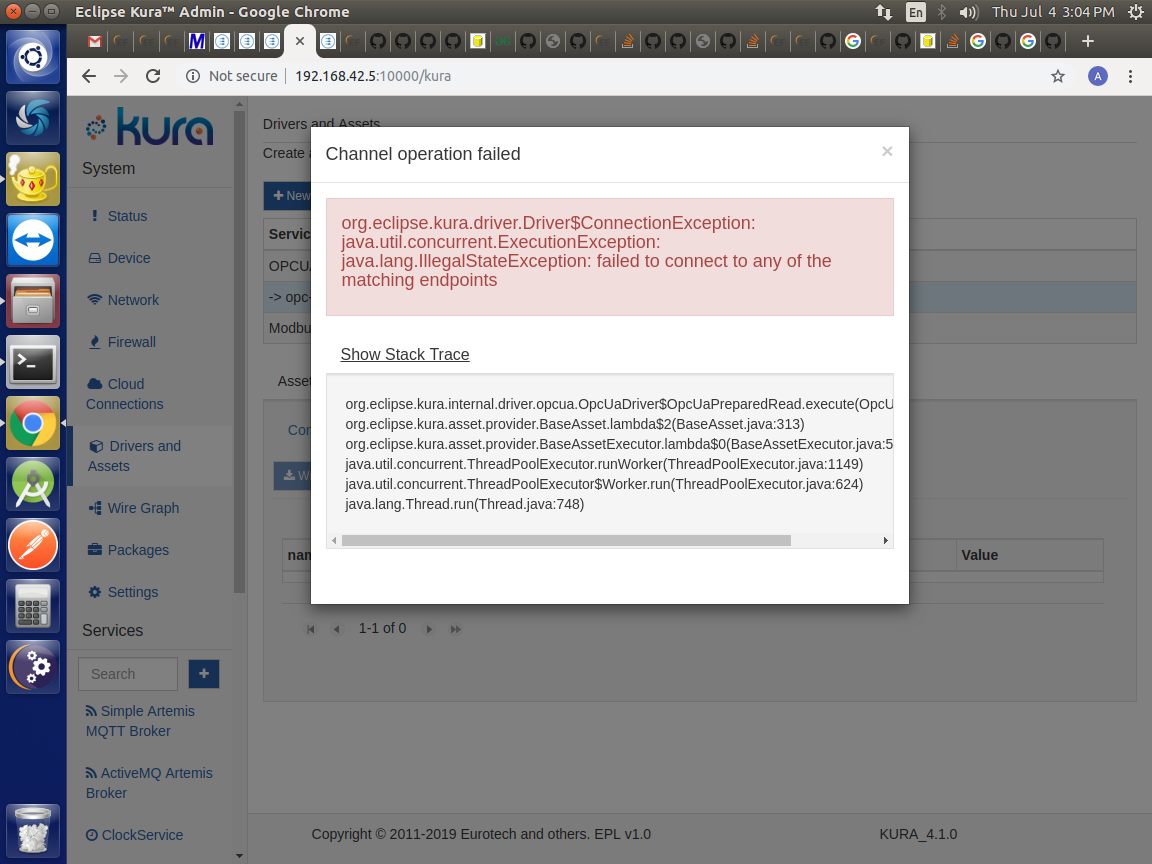
Task: Go to first page of asset table
Action: (311, 629)
